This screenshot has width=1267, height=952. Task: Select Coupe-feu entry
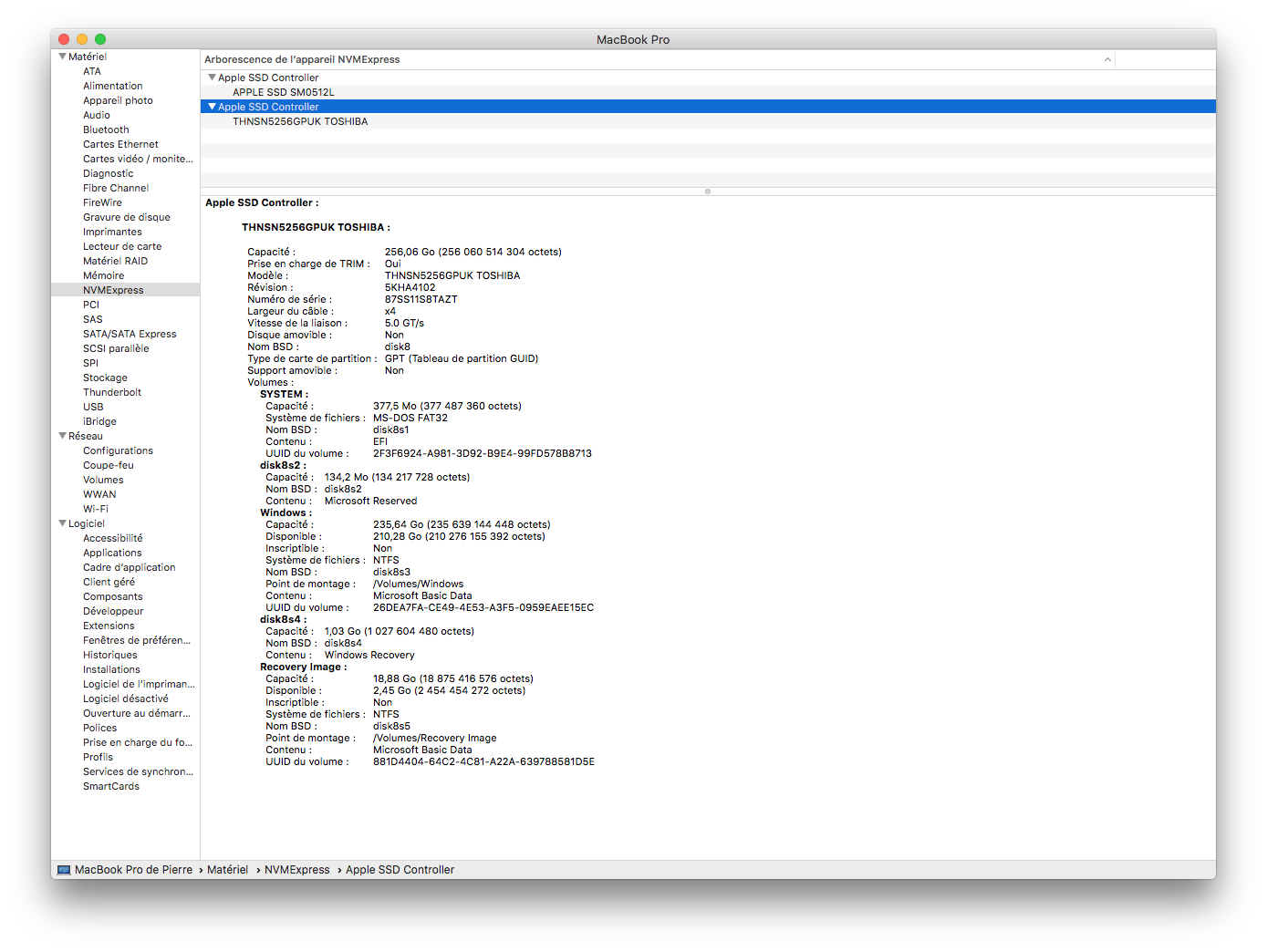point(108,465)
